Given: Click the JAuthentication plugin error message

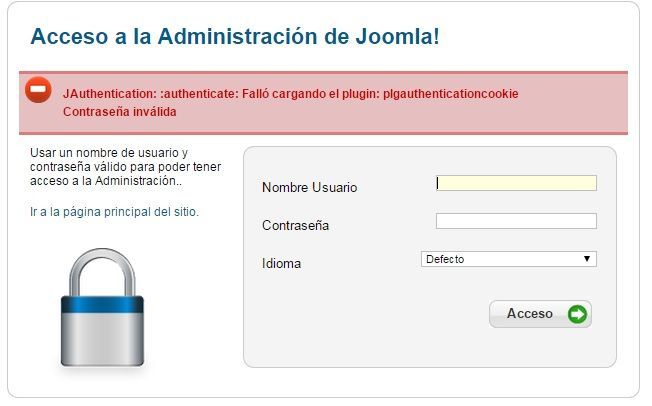Looking at the screenshot, I should click(x=291, y=94).
